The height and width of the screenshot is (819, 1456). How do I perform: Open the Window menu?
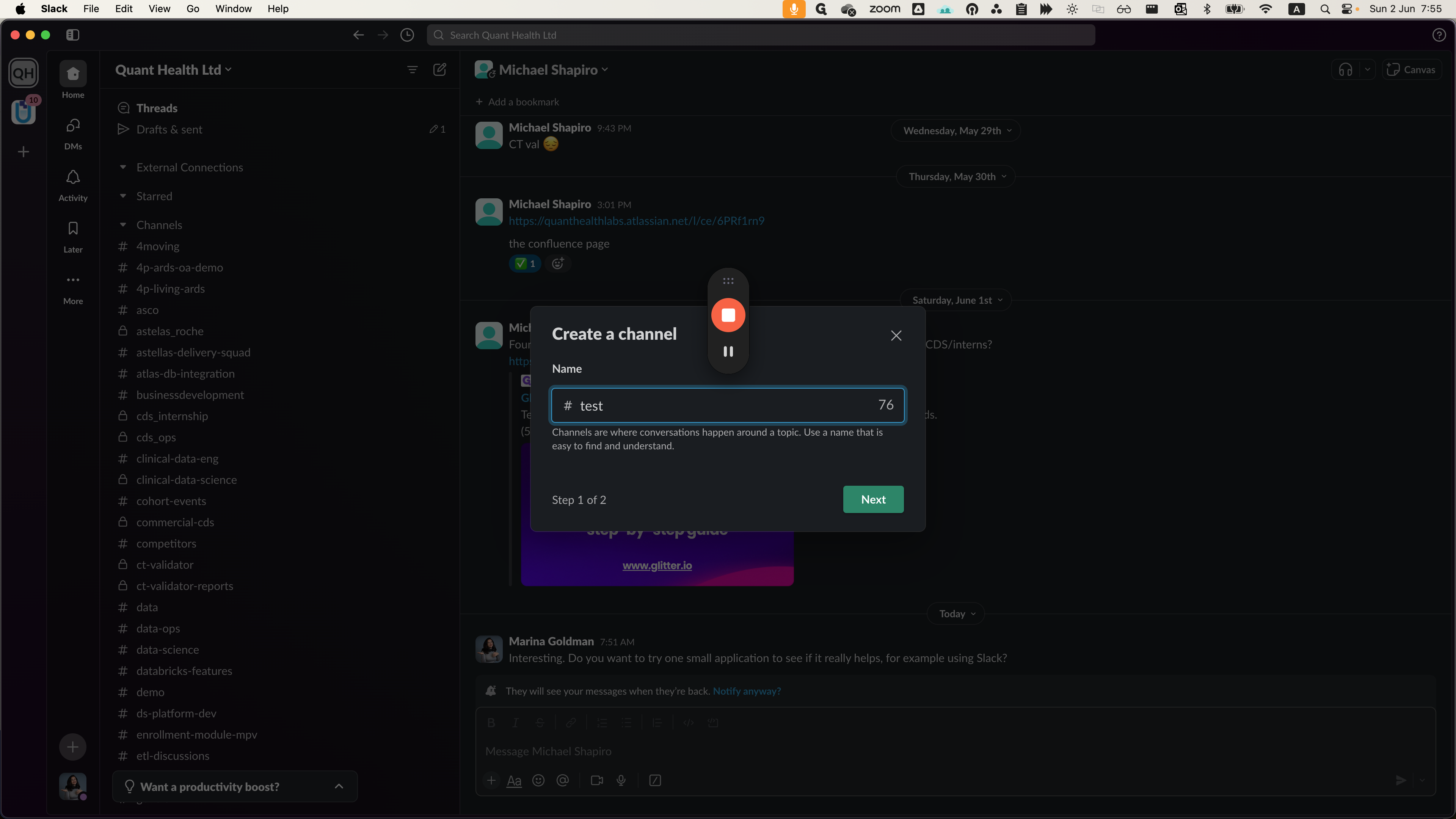pos(234,8)
